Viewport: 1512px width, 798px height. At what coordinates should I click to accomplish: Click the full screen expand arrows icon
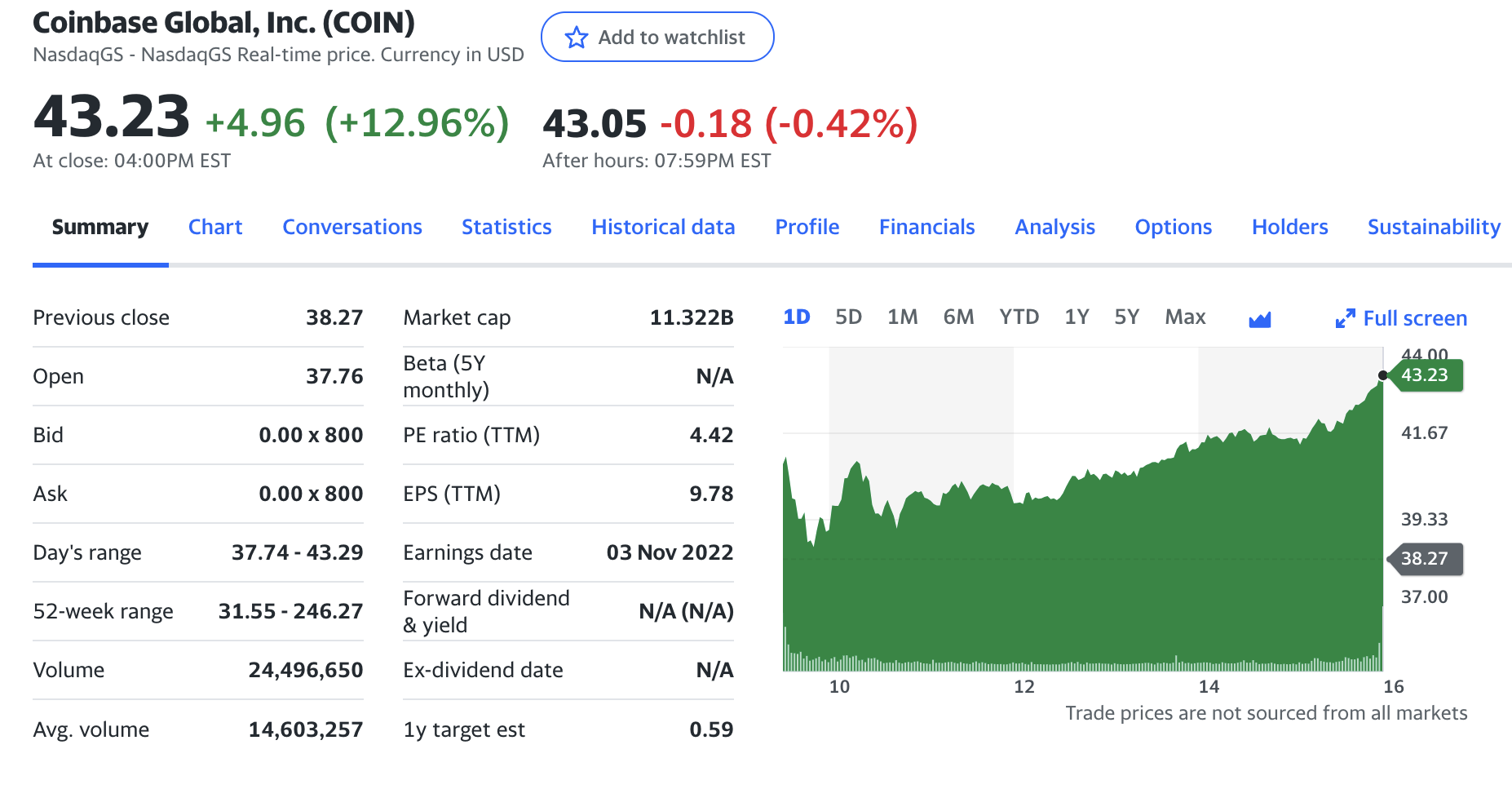tap(1346, 318)
